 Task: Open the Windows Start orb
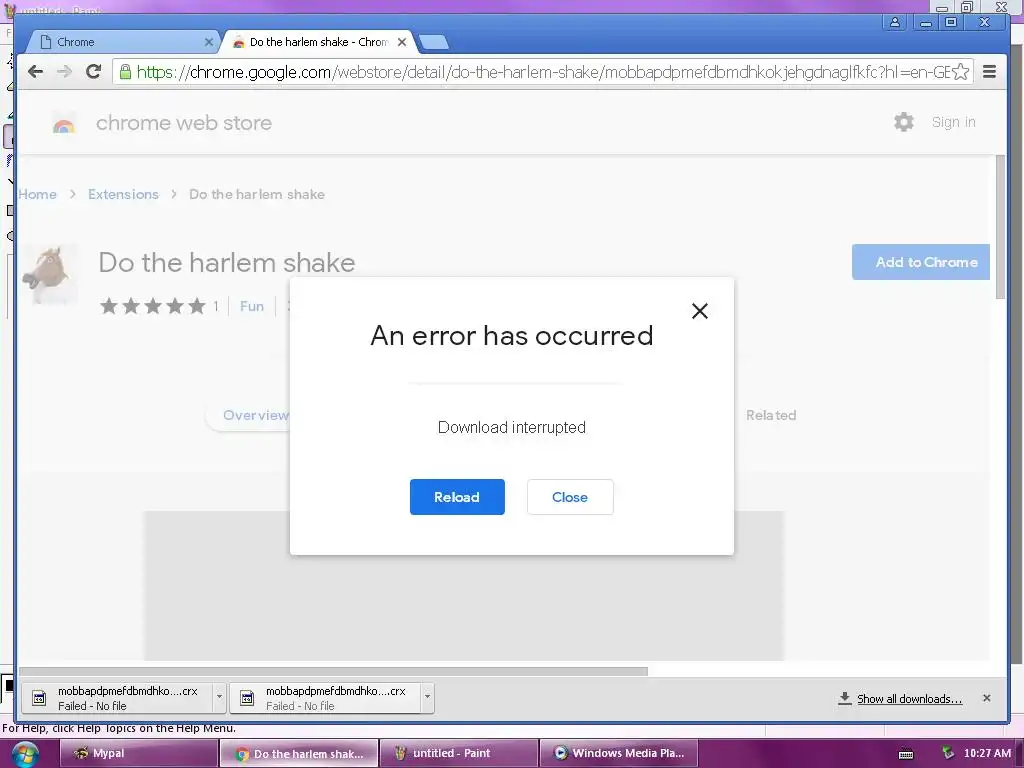25,754
